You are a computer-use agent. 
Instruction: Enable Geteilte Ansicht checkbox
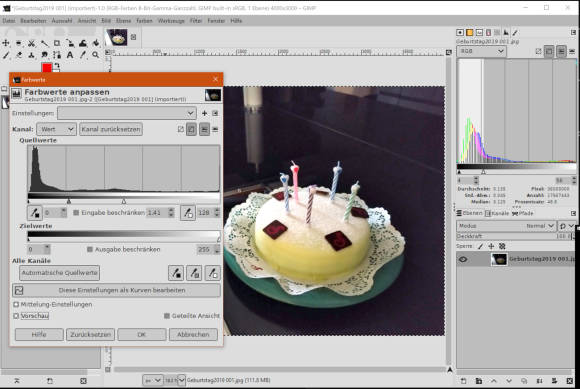pyautogui.click(x=167, y=316)
